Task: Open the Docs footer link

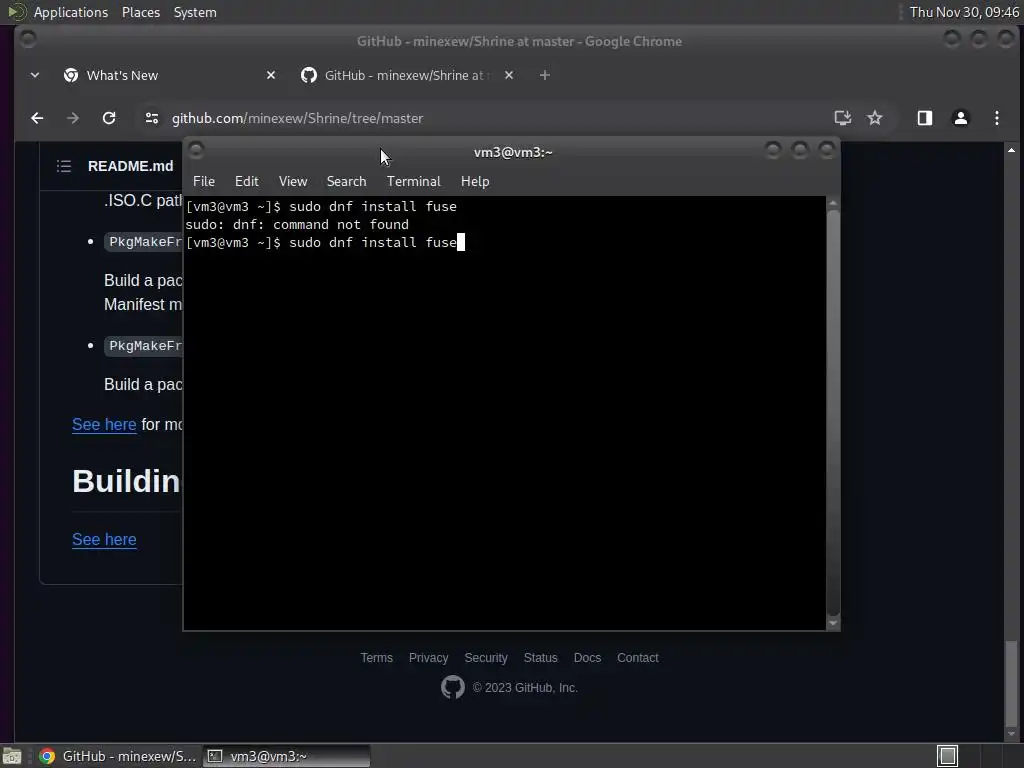Action: [587, 658]
